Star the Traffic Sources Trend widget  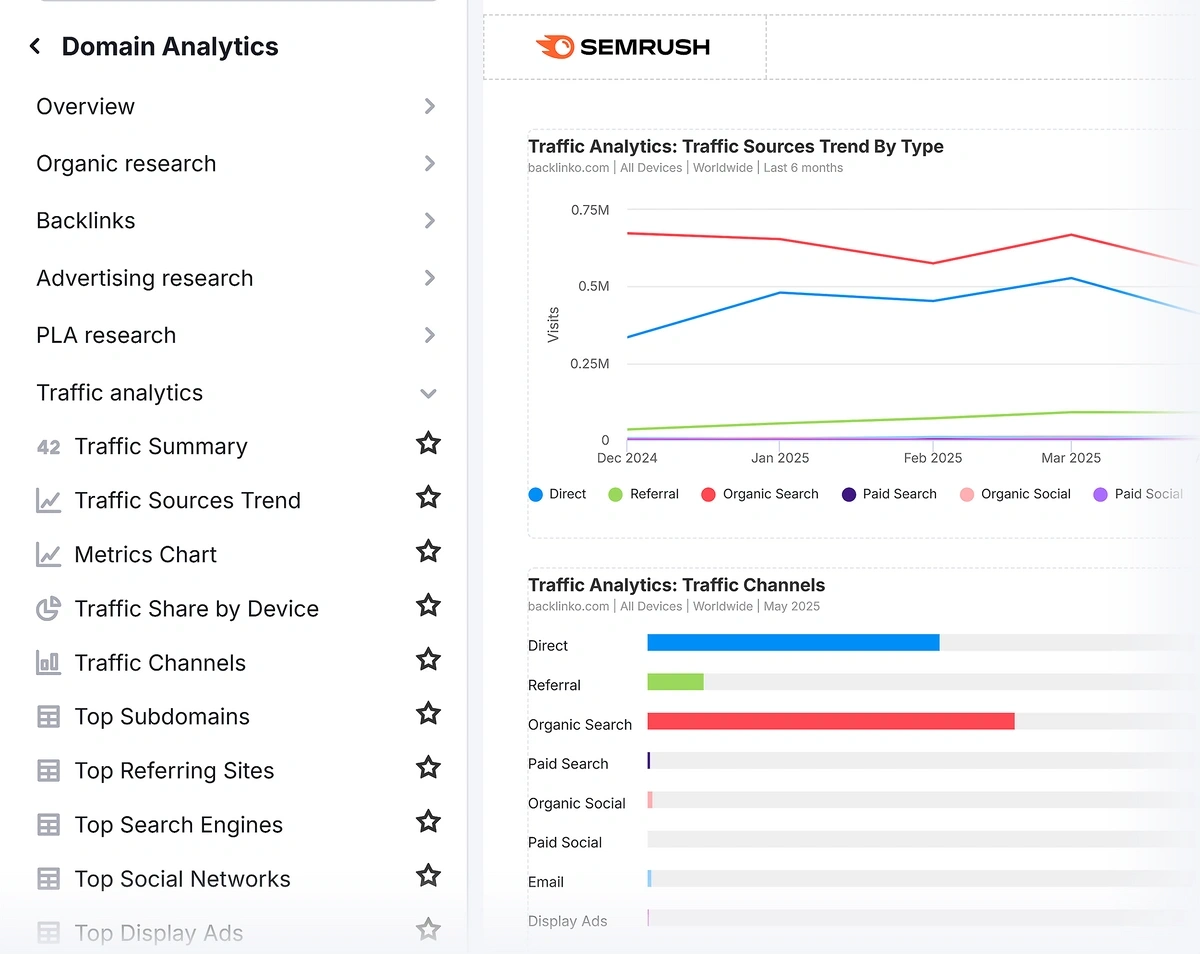point(428,497)
